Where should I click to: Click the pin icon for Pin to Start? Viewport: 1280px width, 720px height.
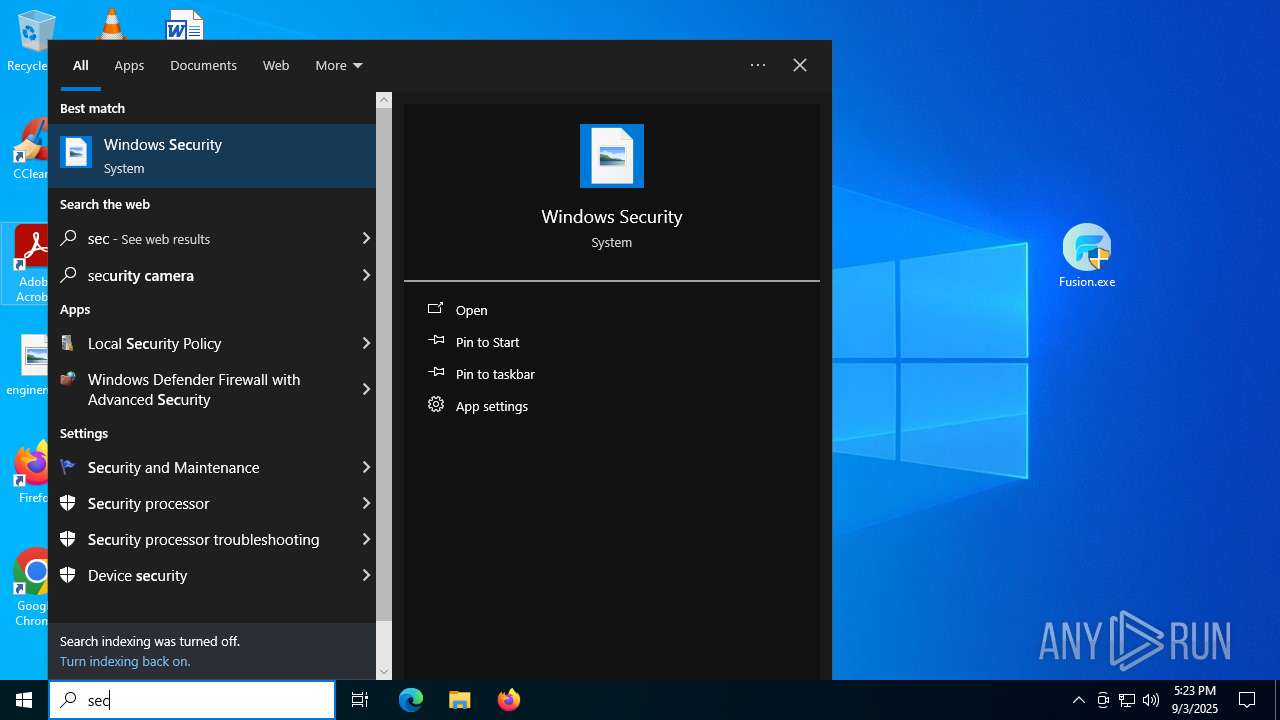coord(436,341)
